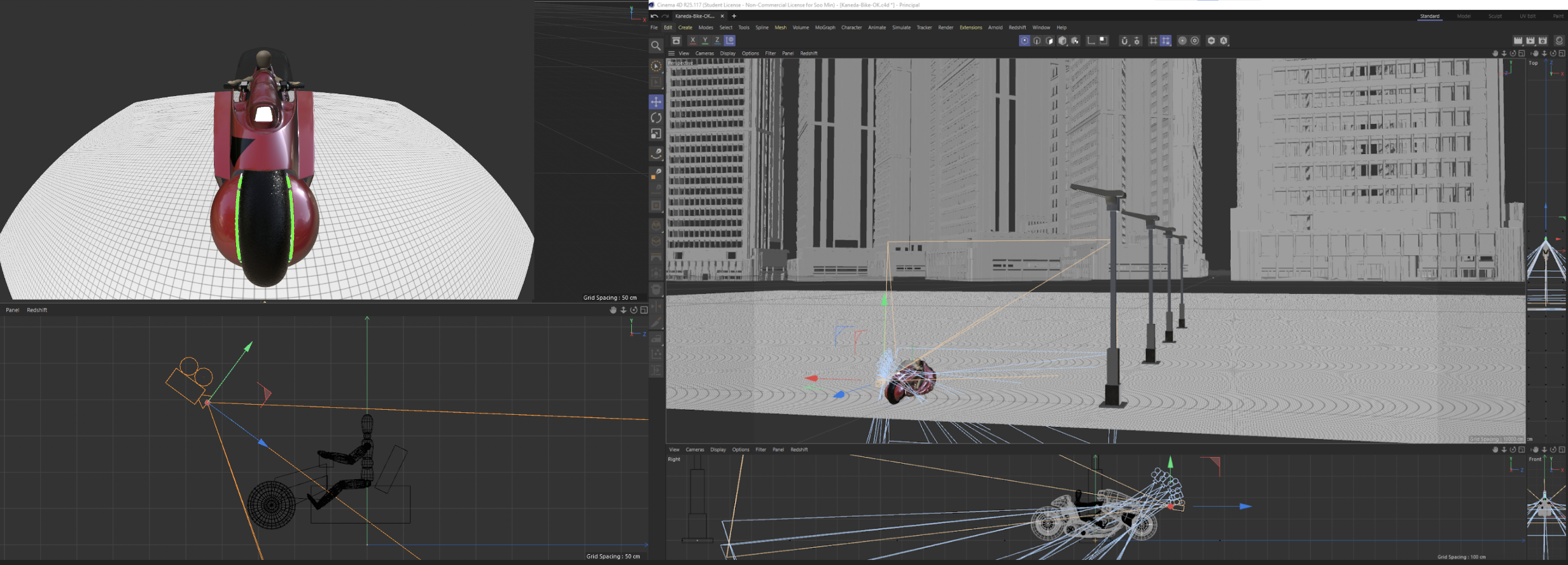This screenshot has height=565, width=1568.
Task: Open the perspective viewport hamburger menu
Action: click(671, 53)
